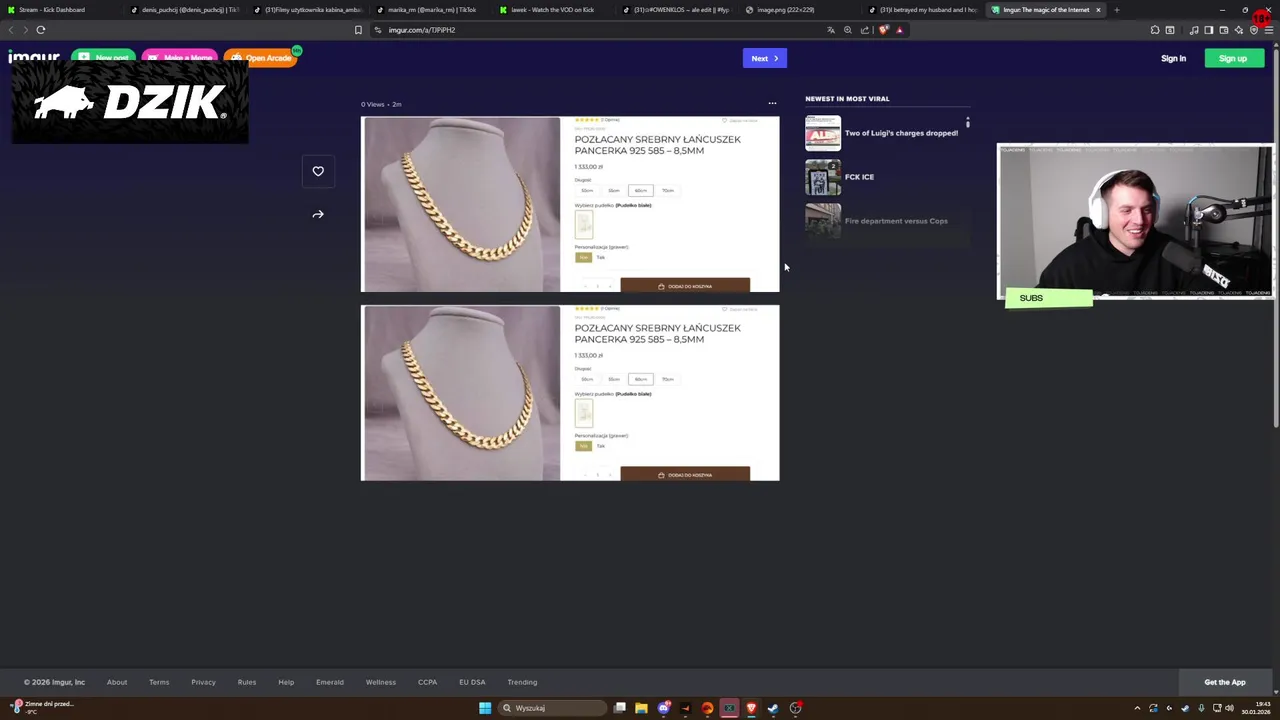Viewport: 1280px width, 720px height.
Task: Switch to the denis_puchcij TikTok tab
Action: [183, 10]
